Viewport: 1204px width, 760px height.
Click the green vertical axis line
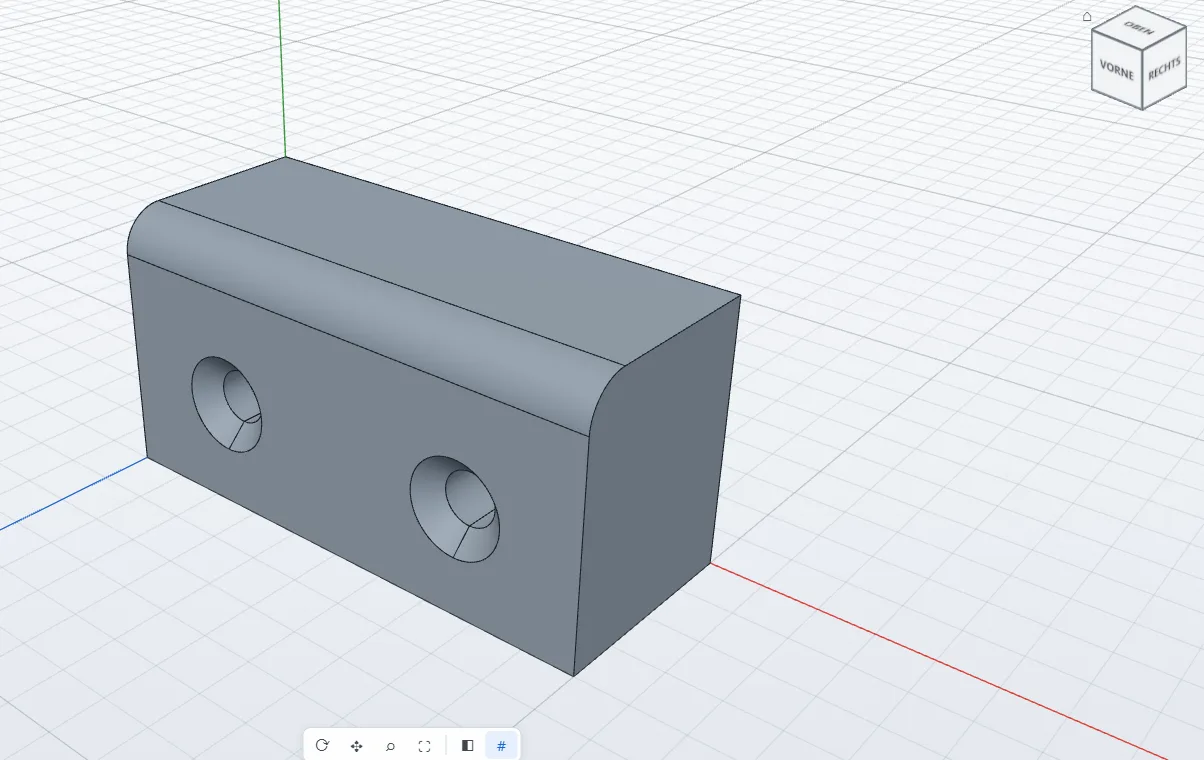coord(282,78)
